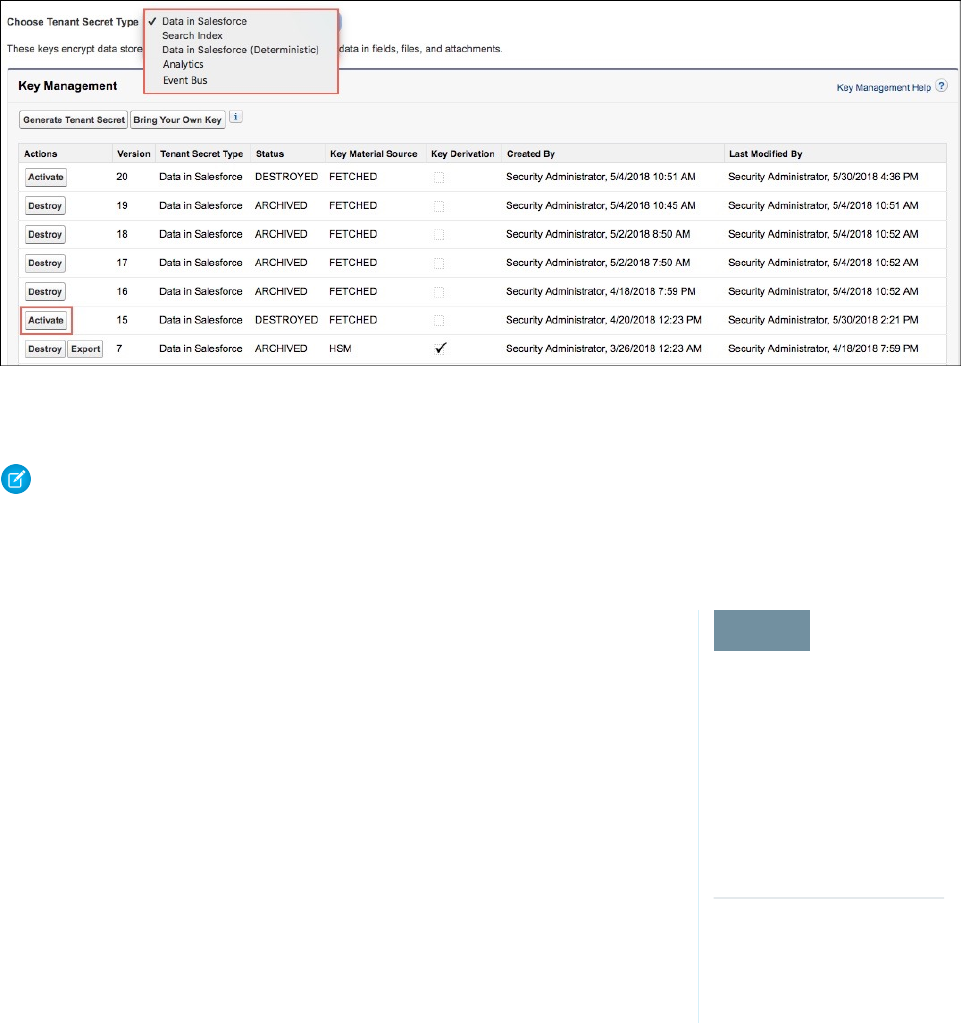Select Data in Salesforce dropdown option

[204, 21]
